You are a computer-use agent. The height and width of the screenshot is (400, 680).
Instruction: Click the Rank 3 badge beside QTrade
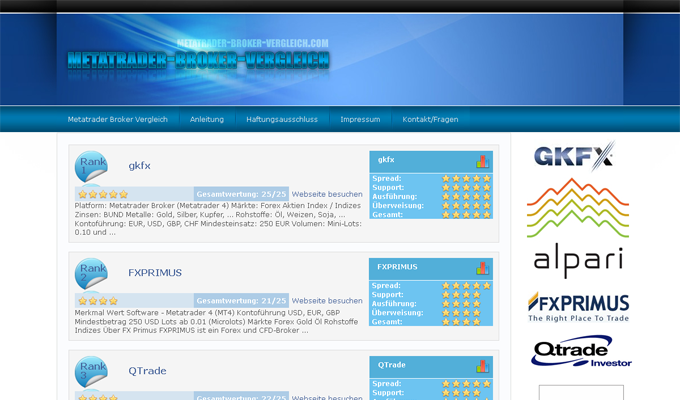pos(92,371)
